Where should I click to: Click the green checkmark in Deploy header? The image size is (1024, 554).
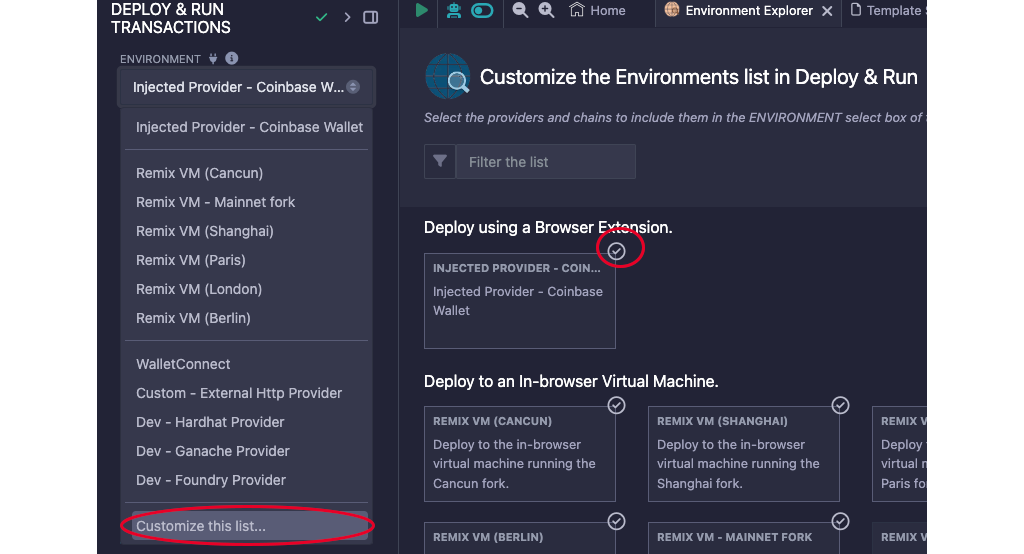321,17
